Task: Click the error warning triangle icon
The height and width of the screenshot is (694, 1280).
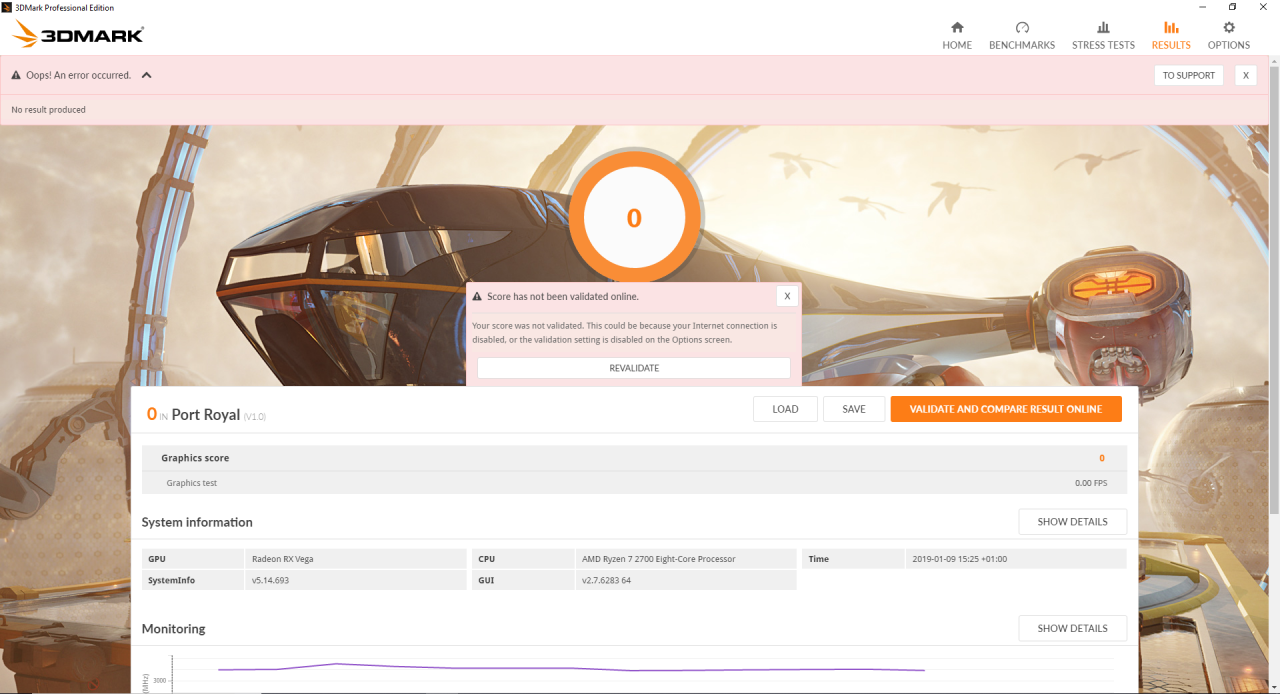Action: pos(16,75)
